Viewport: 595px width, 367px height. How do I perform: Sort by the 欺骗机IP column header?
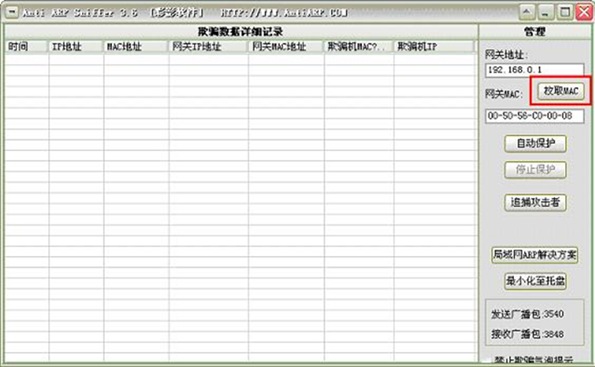coord(434,47)
